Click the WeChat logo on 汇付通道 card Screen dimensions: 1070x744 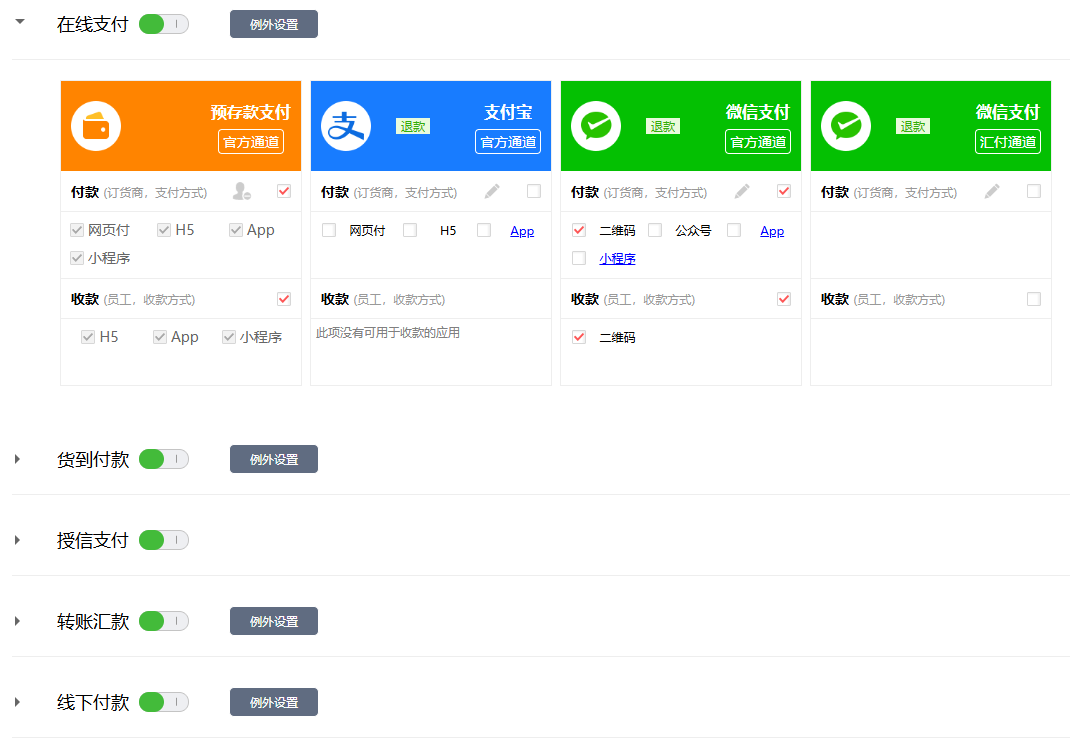(x=845, y=125)
